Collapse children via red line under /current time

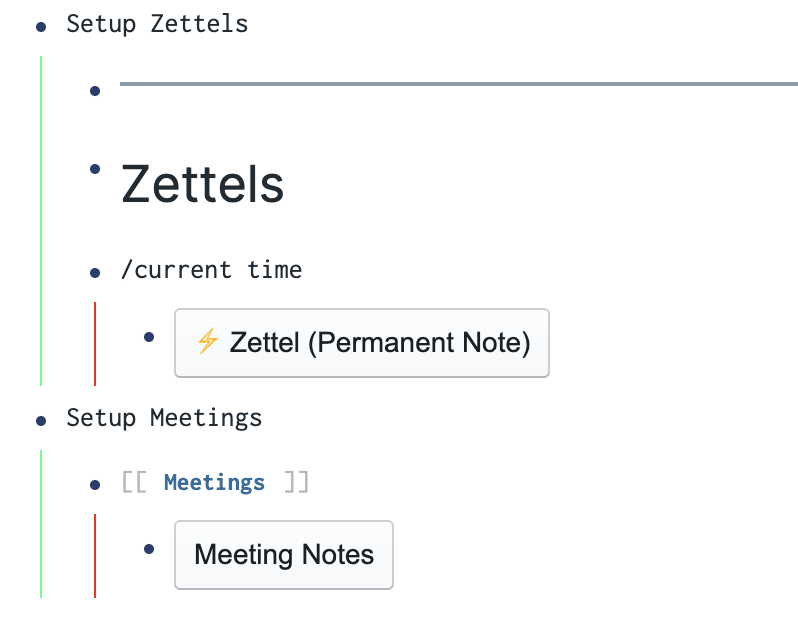click(x=95, y=343)
